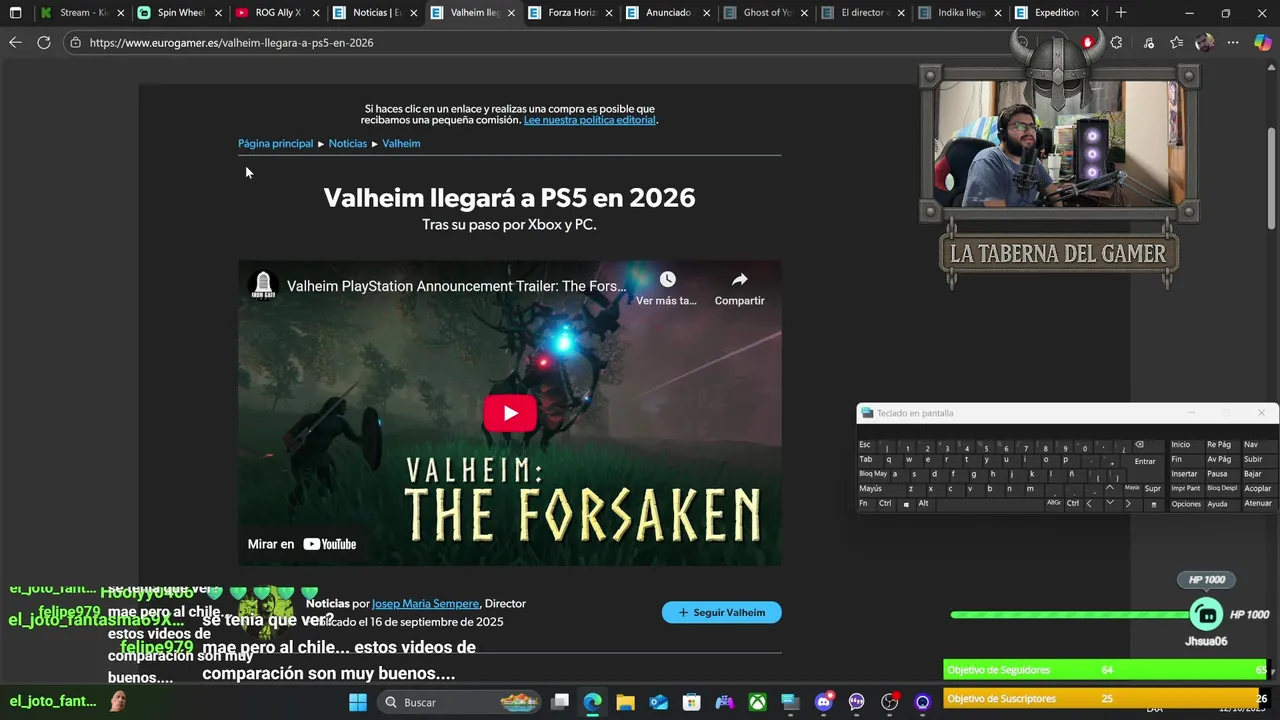This screenshot has width=1280, height=720.
Task: Open Discord from the taskbar
Action: (x=824, y=702)
